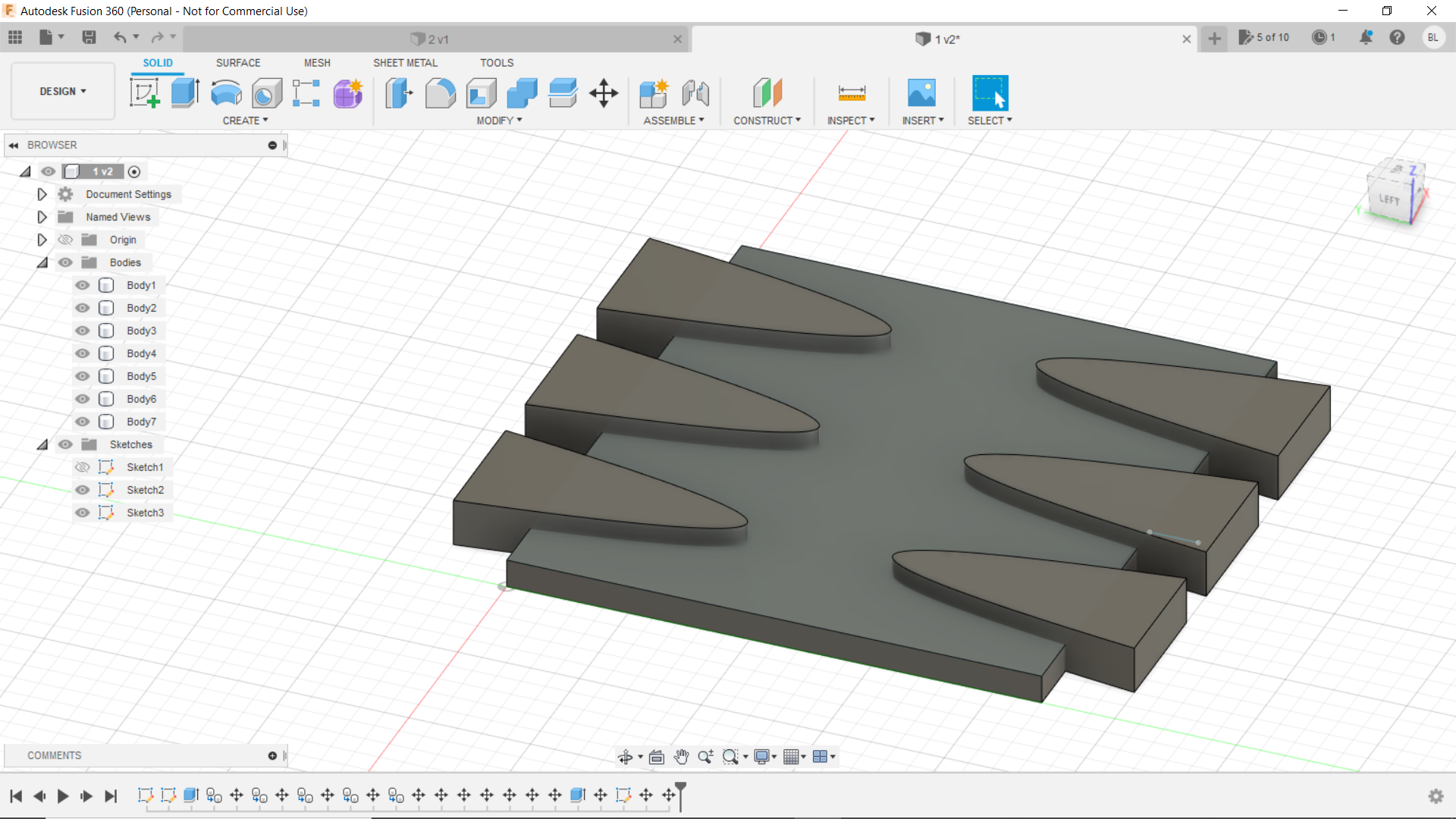Show Sketch1 by clicking its eye icon
Image resolution: width=1456 pixels, height=819 pixels.
tap(83, 467)
